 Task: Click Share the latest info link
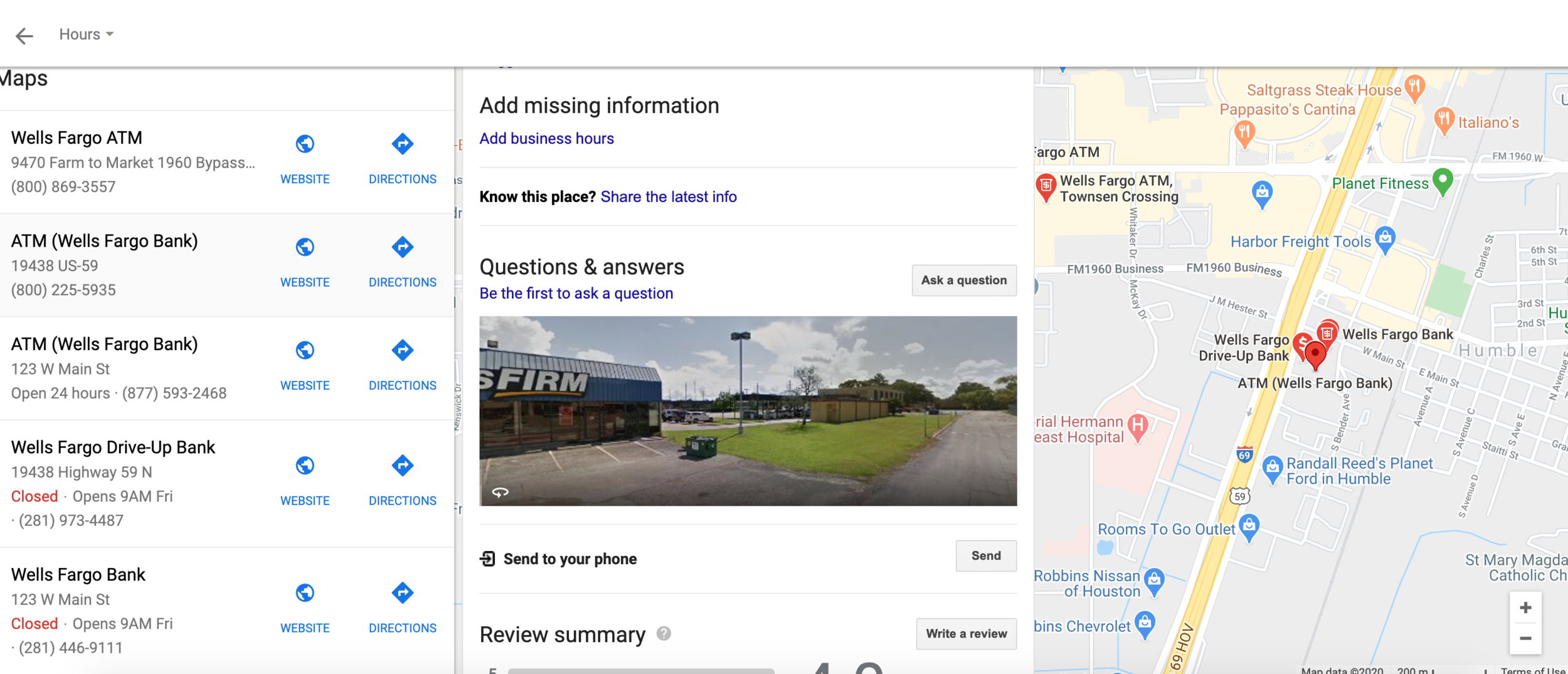pos(669,196)
